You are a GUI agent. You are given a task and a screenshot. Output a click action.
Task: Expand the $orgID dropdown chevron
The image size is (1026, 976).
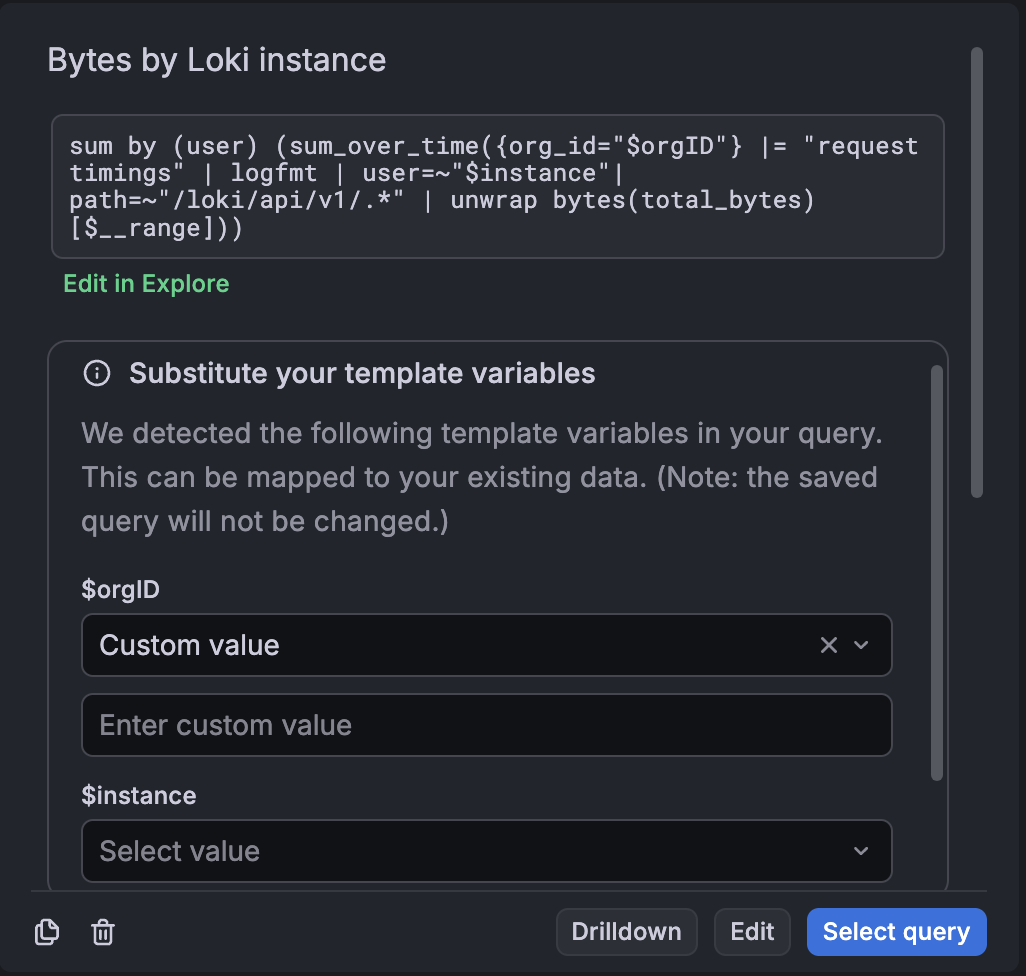pyautogui.click(x=861, y=645)
